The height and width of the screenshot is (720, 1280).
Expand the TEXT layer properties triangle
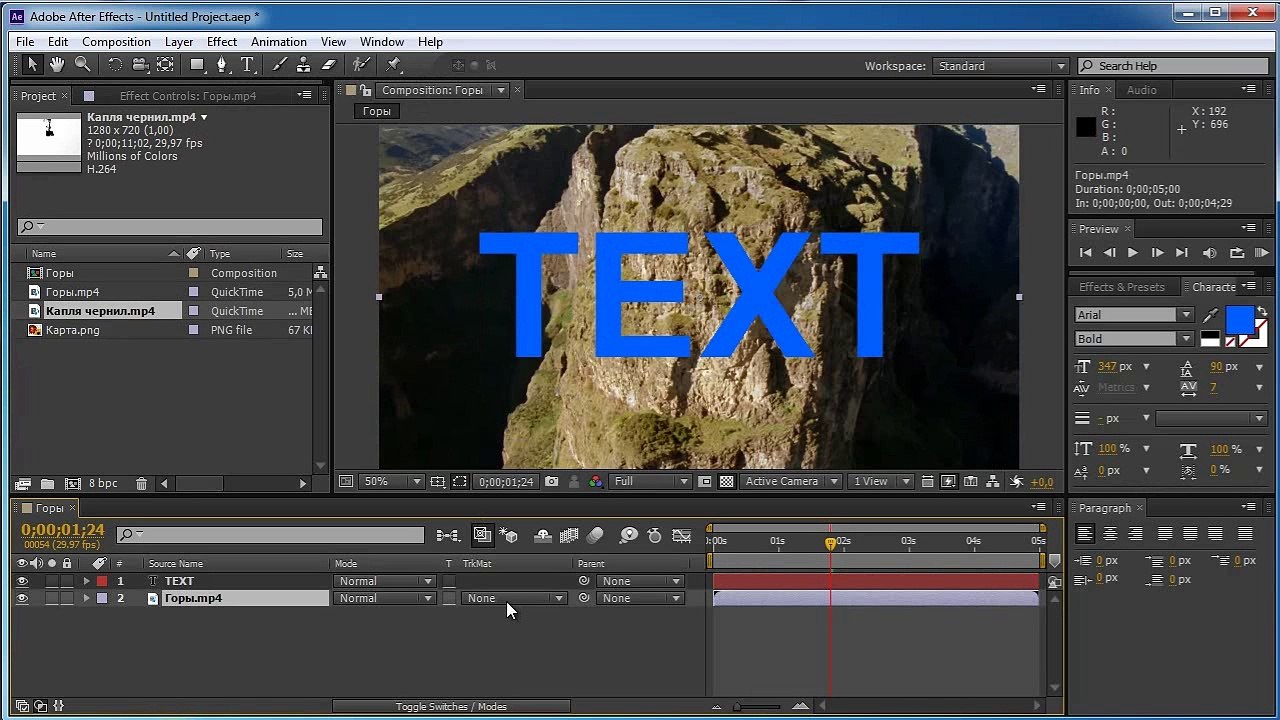click(x=86, y=581)
